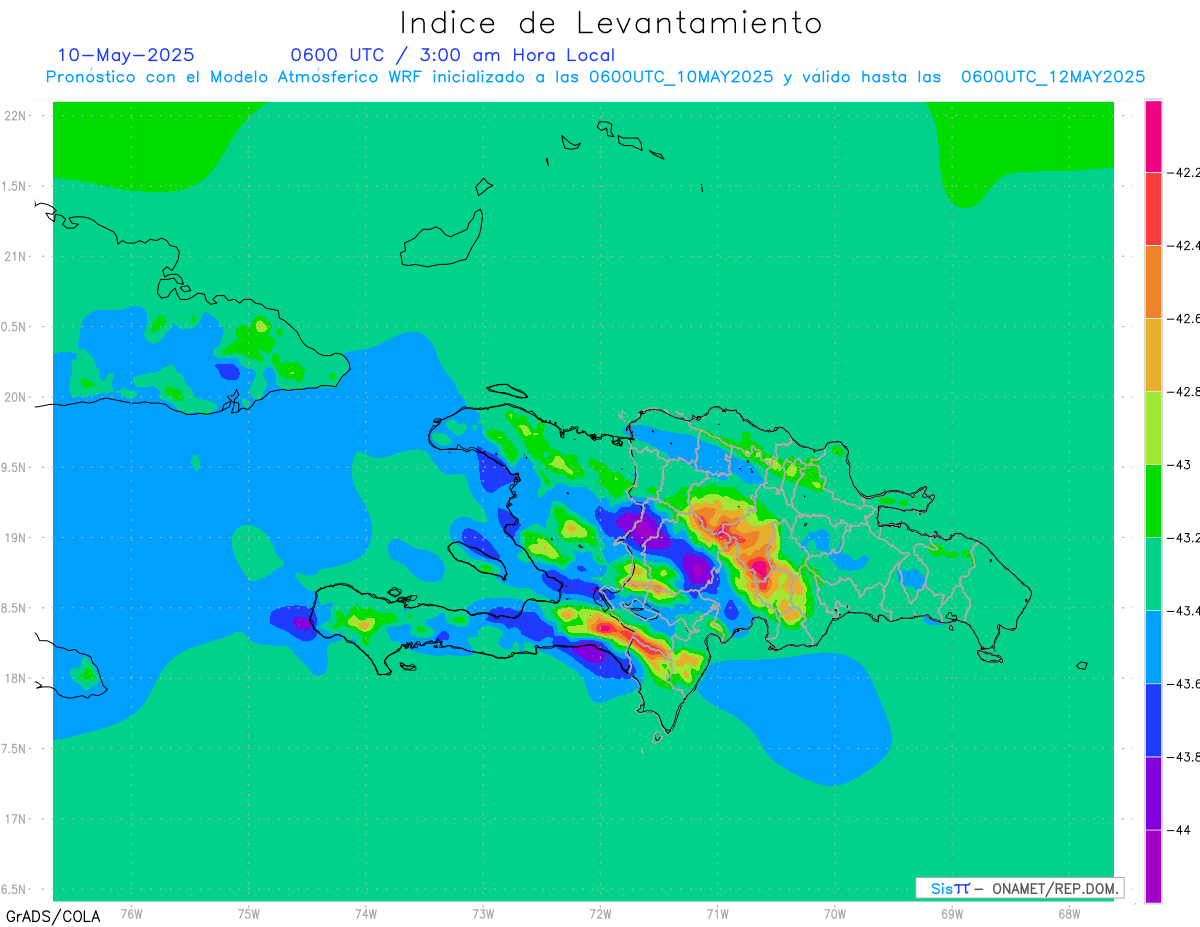Click "0600UTC_10MAY2025" initialization timestamp
The width and height of the screenshot is (1200, 927).
tap(681, 77)
